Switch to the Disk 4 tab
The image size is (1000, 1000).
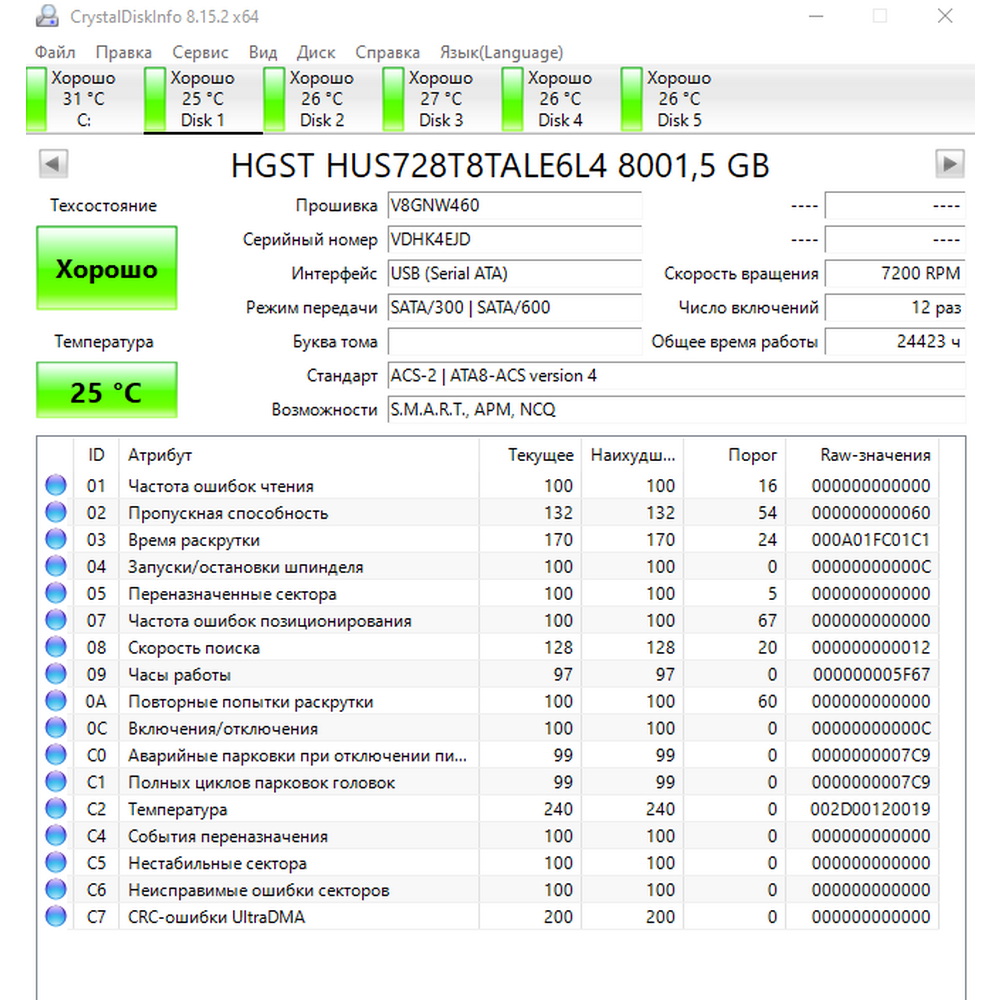pyautogui.click(x=561, y=99)
